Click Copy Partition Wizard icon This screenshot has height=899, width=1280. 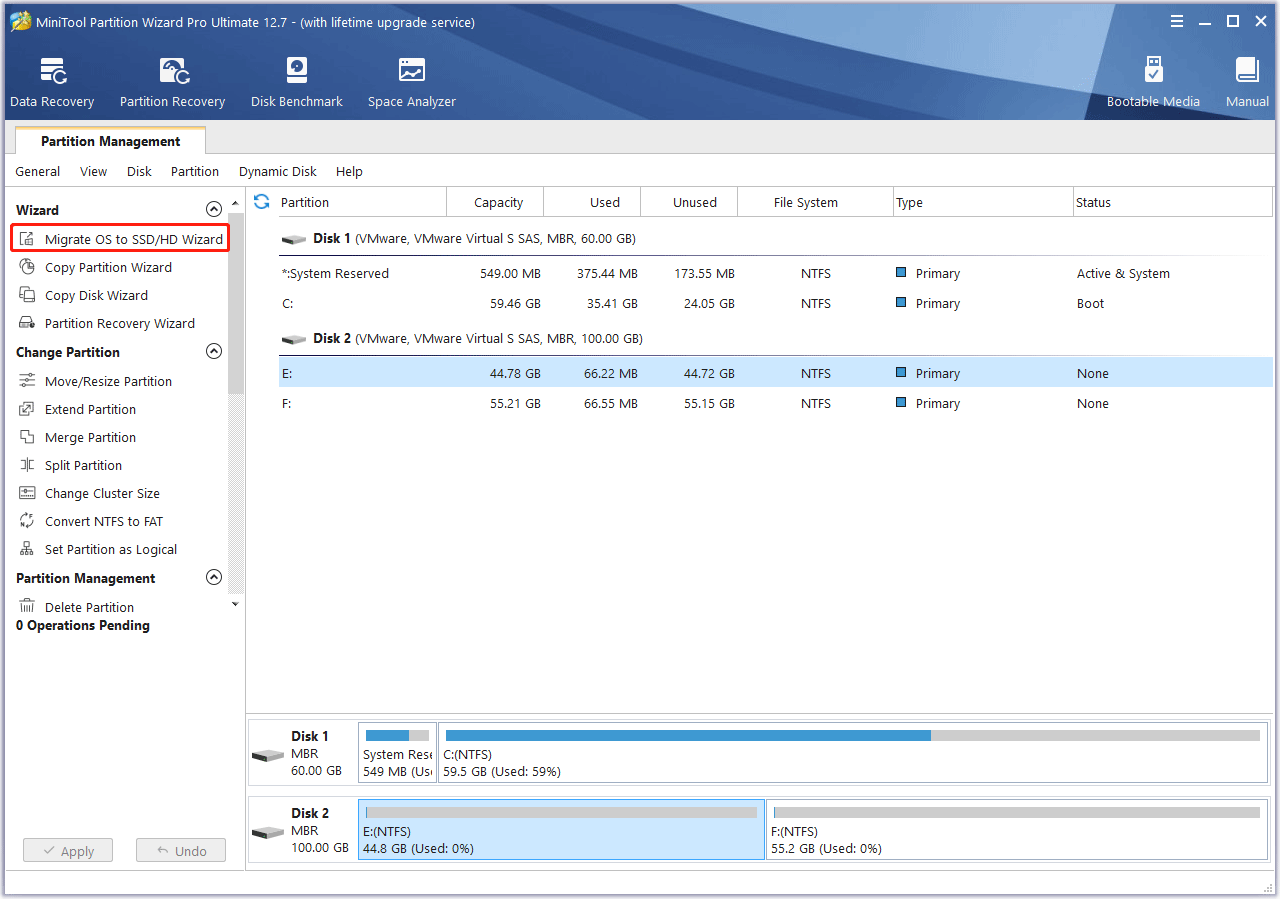[27, 267]
